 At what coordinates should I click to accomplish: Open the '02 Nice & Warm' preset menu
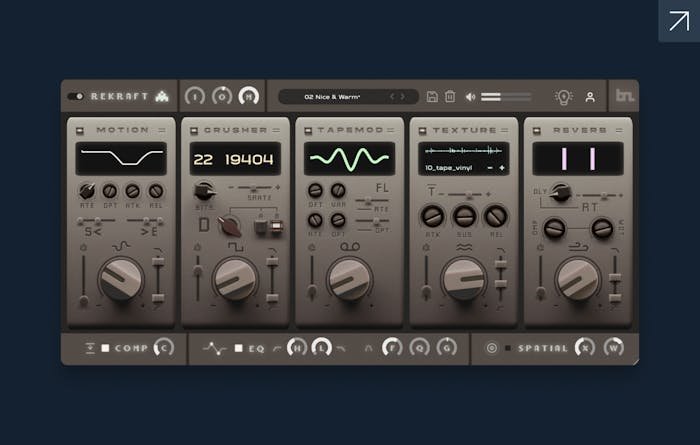coord(334,97)
